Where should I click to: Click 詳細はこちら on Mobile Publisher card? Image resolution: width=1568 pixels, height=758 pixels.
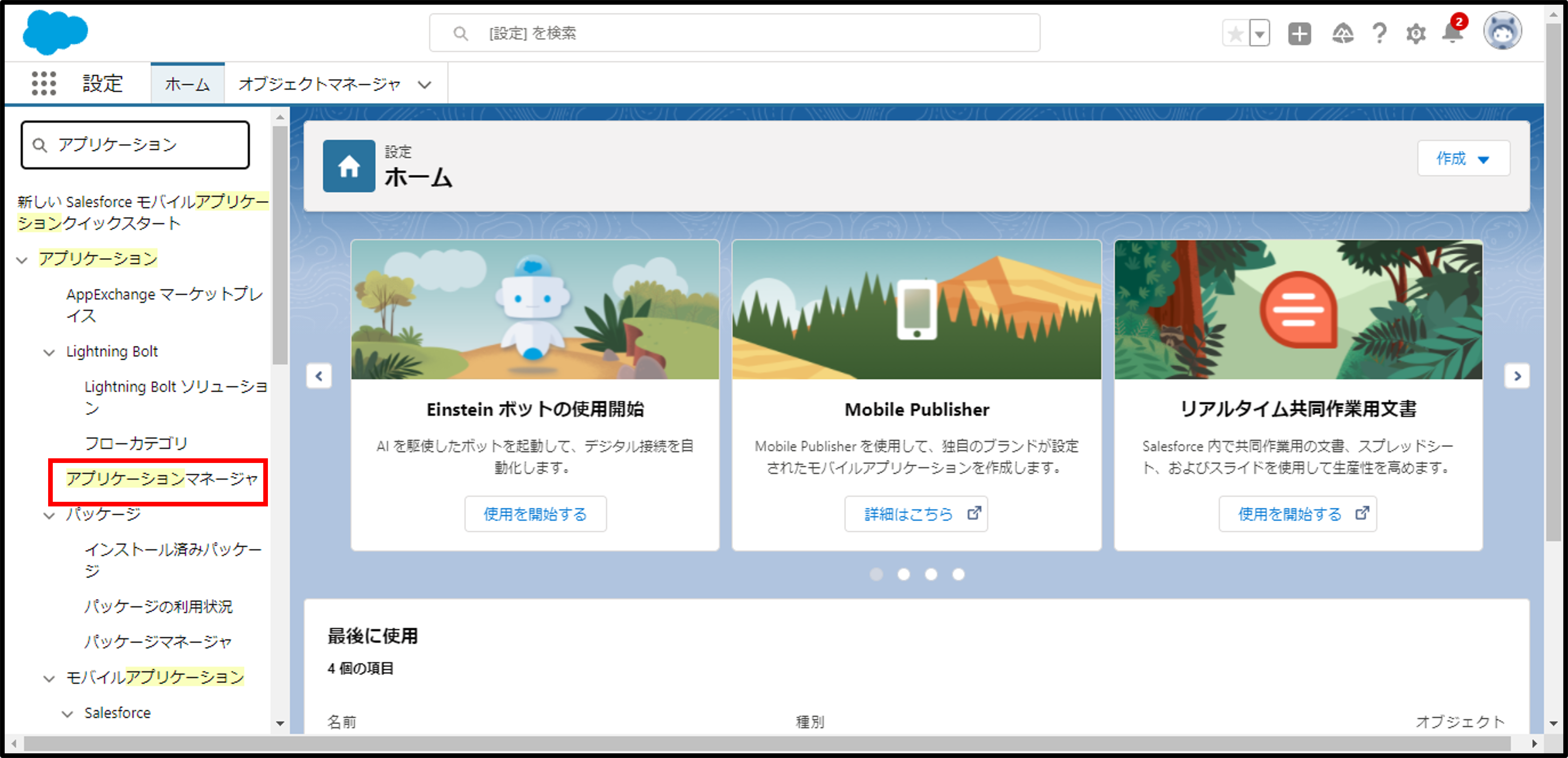pyautogui.click(x=916, y=514)
